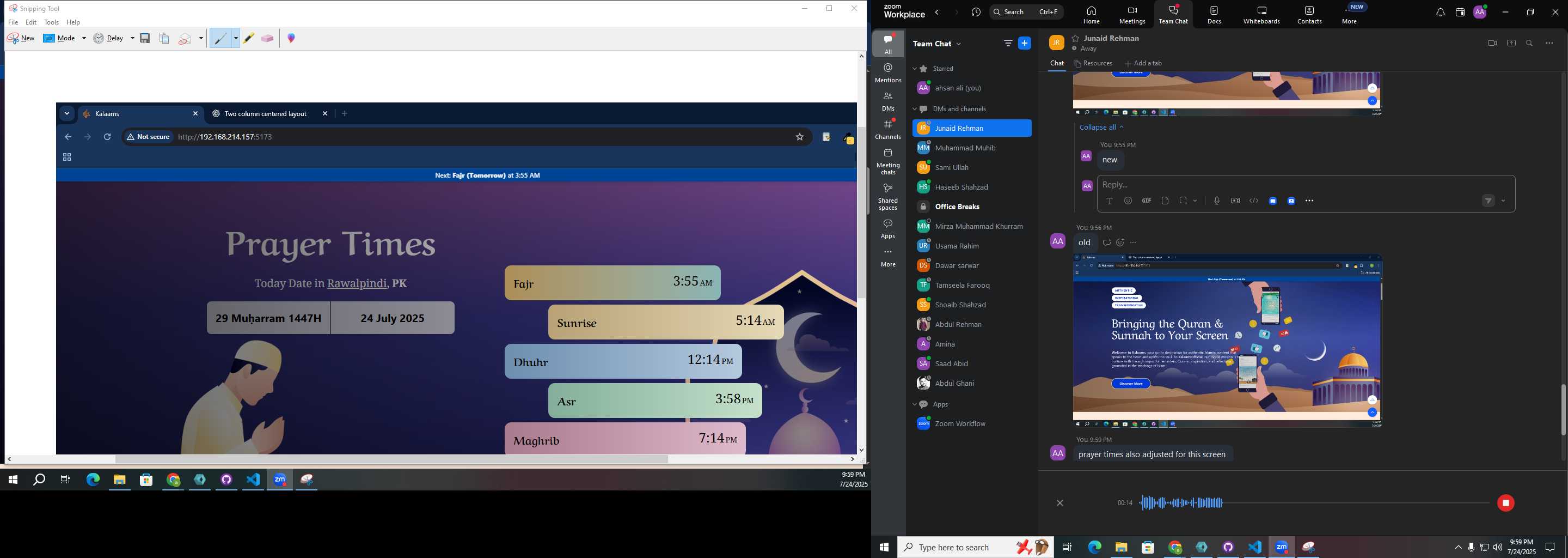Image resolution: width=1568 pixels, height=558 pixels.
Task: Open send options chevron beside the send button
Action: pos(1503,201)
